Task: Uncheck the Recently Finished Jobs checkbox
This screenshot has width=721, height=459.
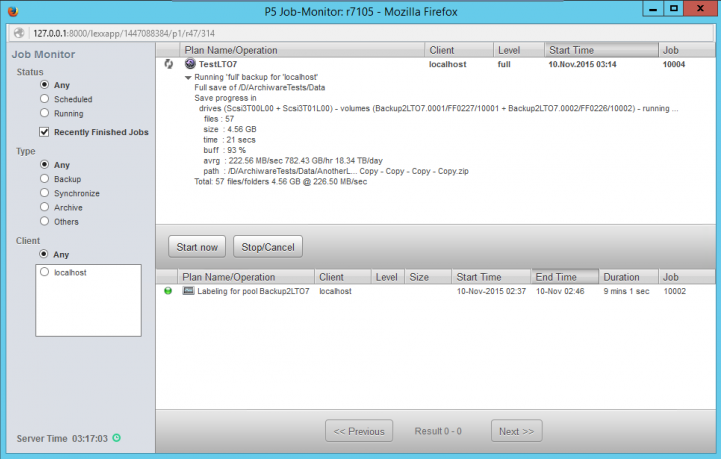Action: 45,132
